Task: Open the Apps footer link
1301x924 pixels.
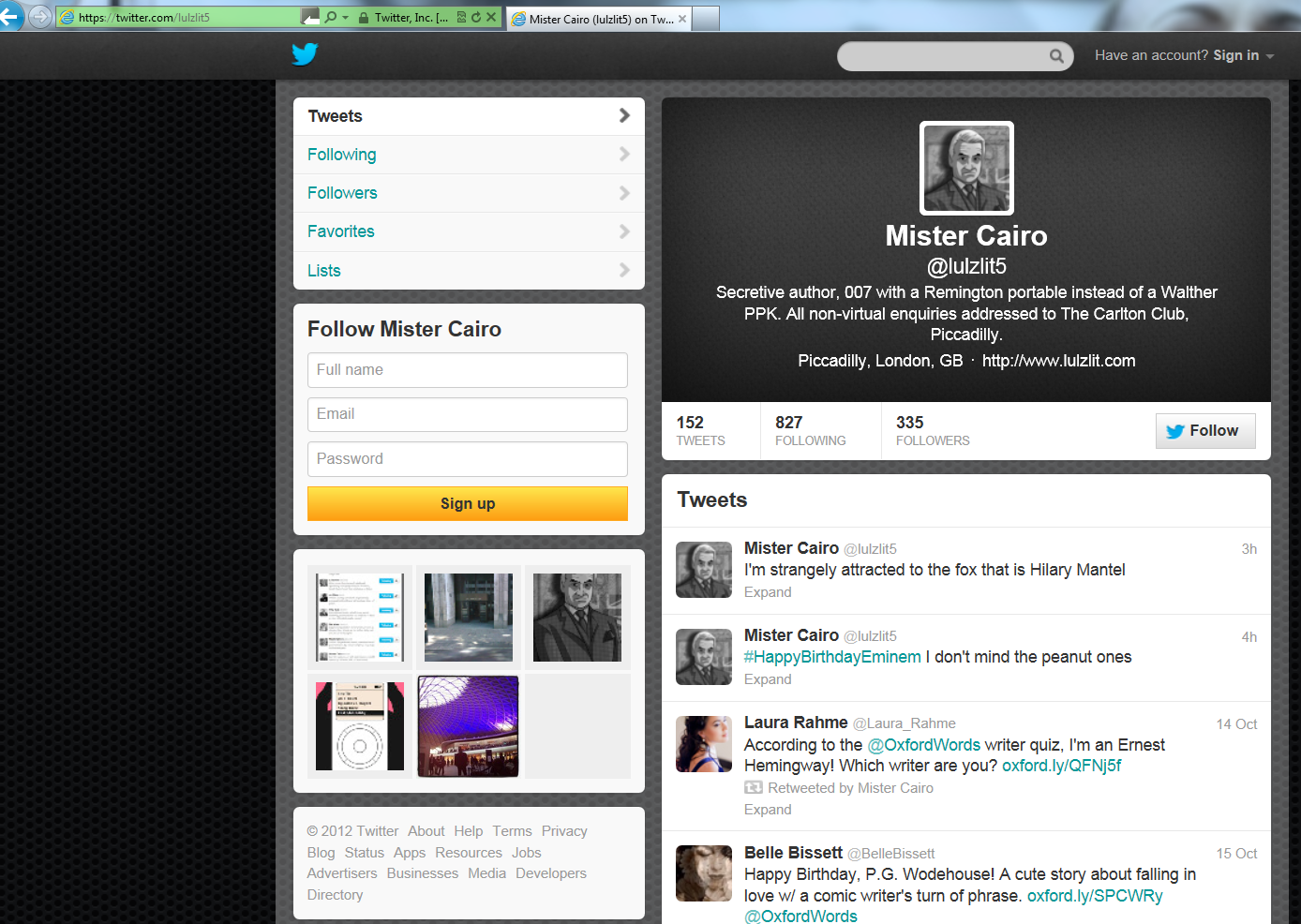Action: click(x=409, y=853)
